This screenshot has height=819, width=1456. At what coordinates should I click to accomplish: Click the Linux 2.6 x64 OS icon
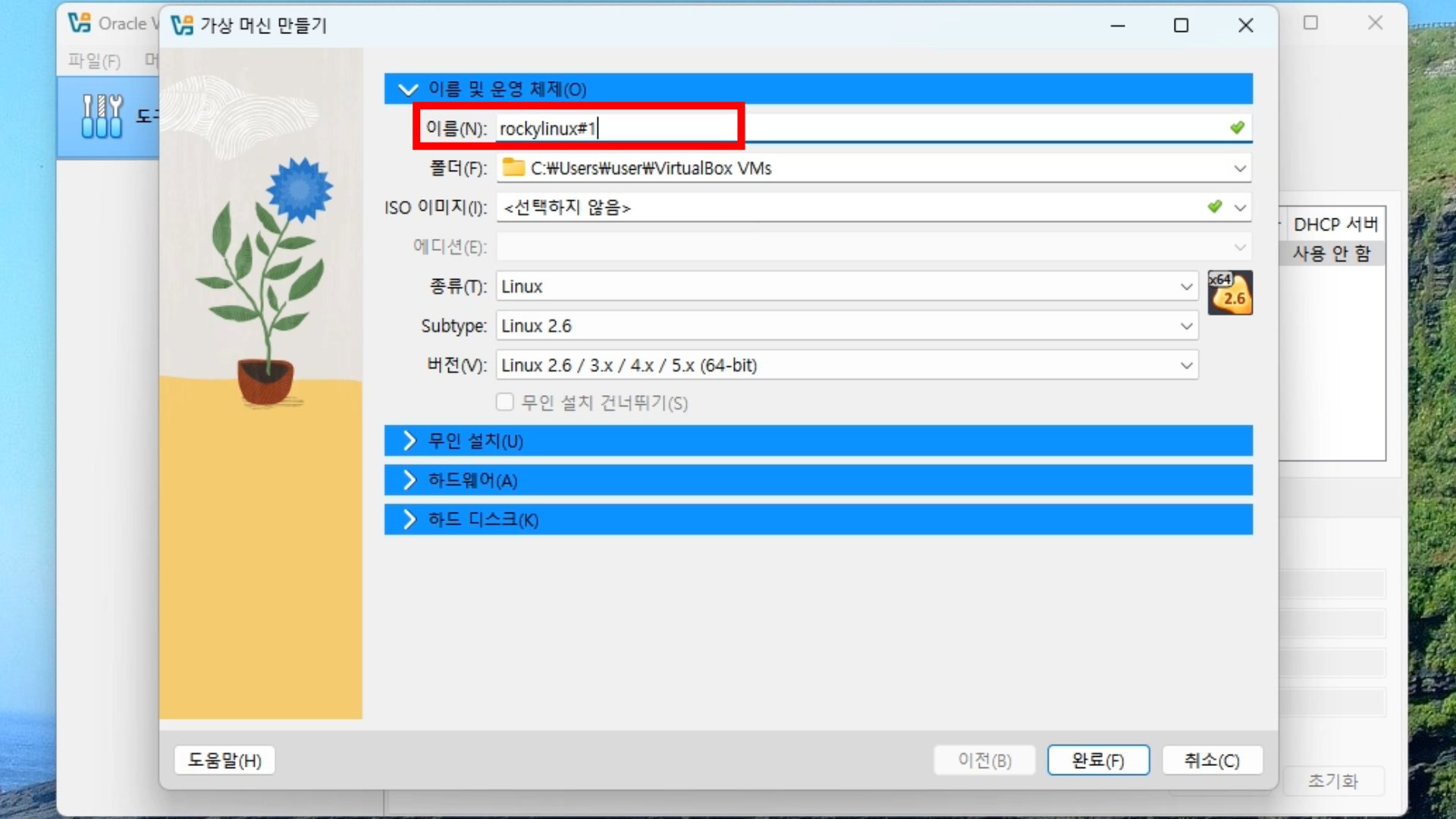coord(1229,292)
